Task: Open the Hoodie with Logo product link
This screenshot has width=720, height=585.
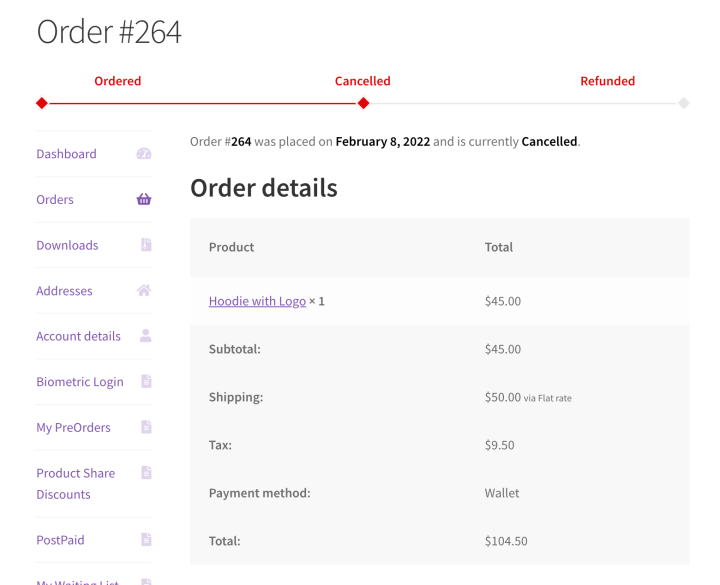Action: (x=257, y=301)
